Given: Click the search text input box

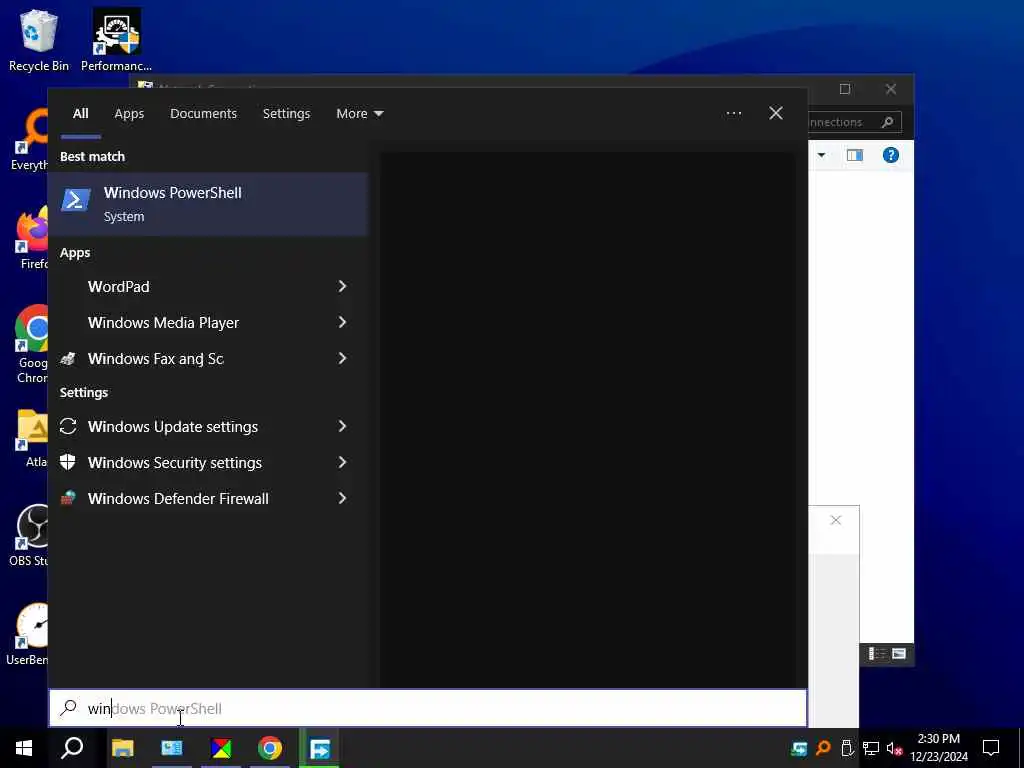Looking at the screenshot, I should point(428,708).
